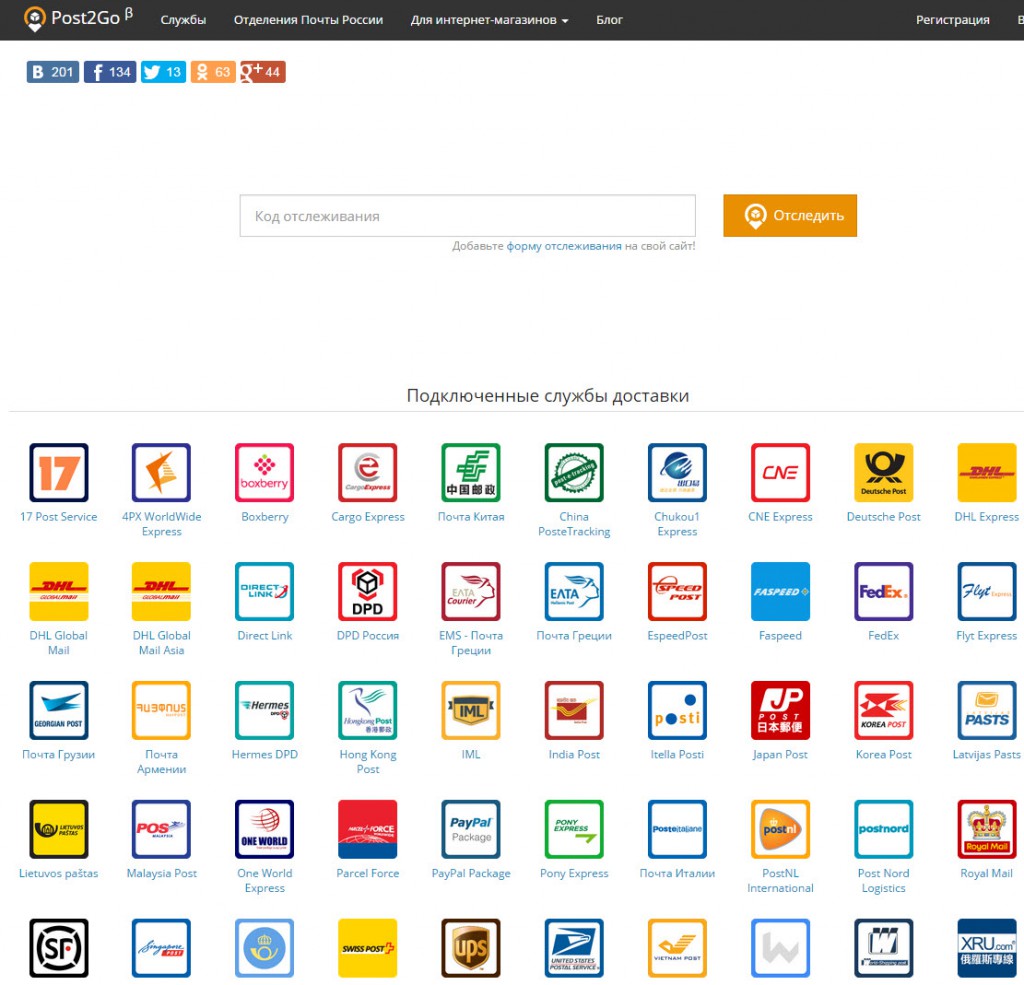
Task: Select the Royal Mail icon
Action: [x=986, y=830]
